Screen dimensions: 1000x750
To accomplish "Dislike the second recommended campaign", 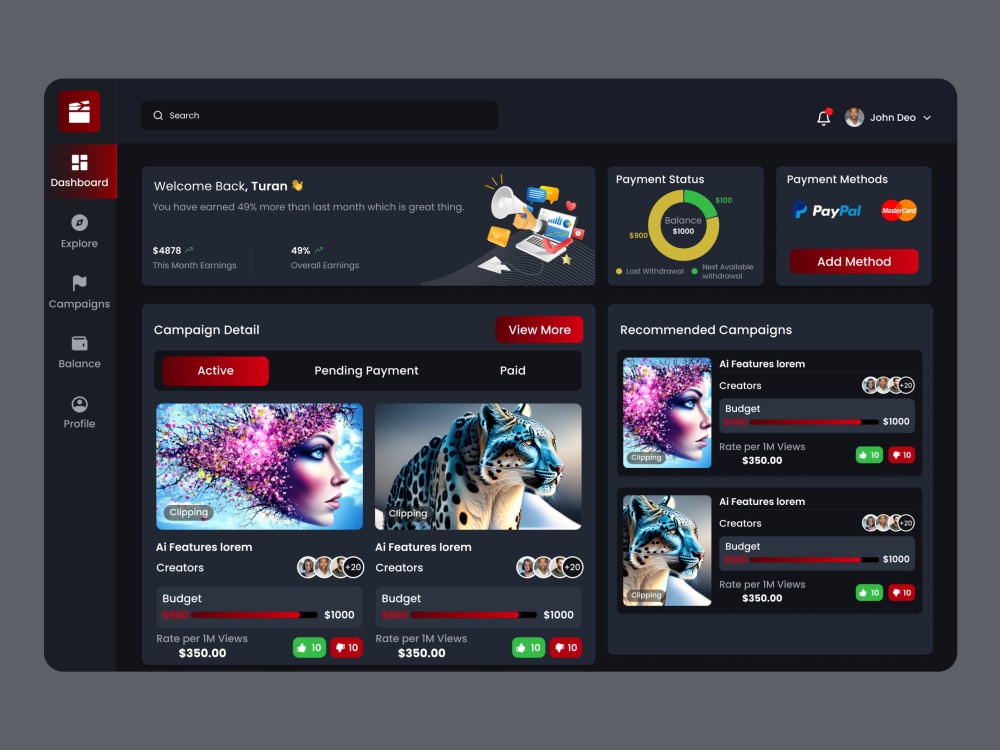I will [902, 592].
